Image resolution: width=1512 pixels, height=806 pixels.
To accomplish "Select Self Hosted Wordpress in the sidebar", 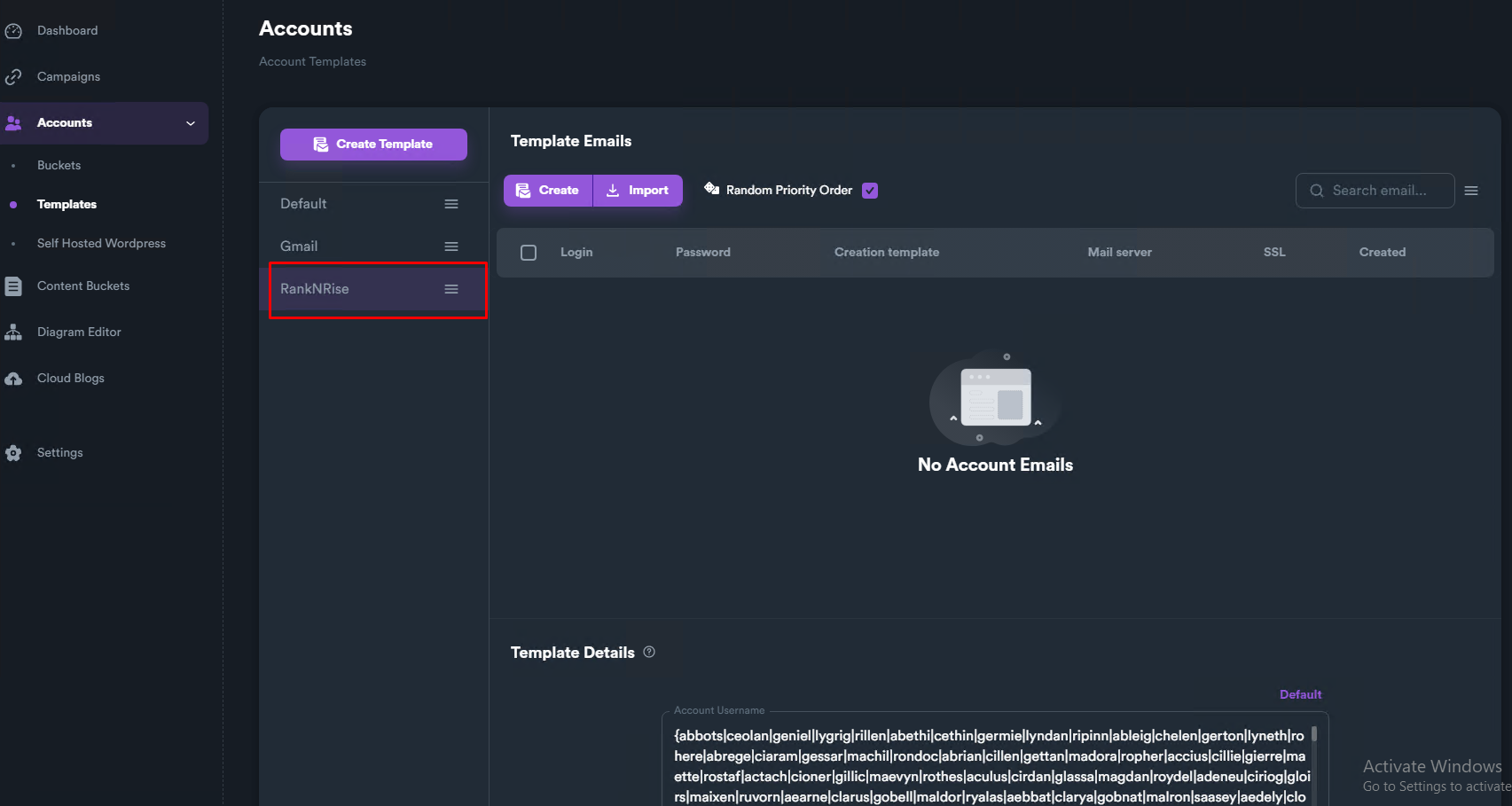I will point(100,243).
